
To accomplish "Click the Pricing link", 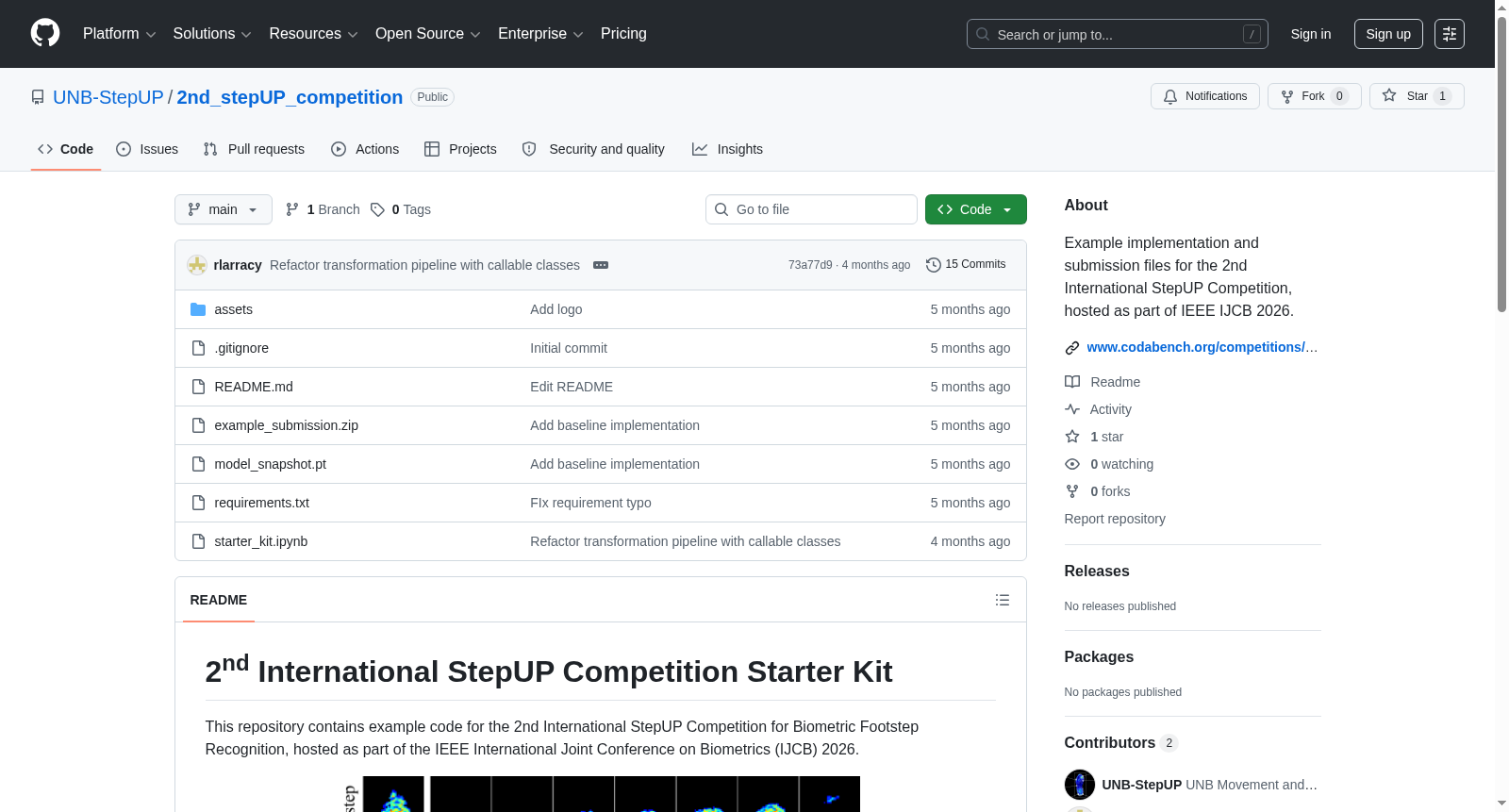I will 623,34.
